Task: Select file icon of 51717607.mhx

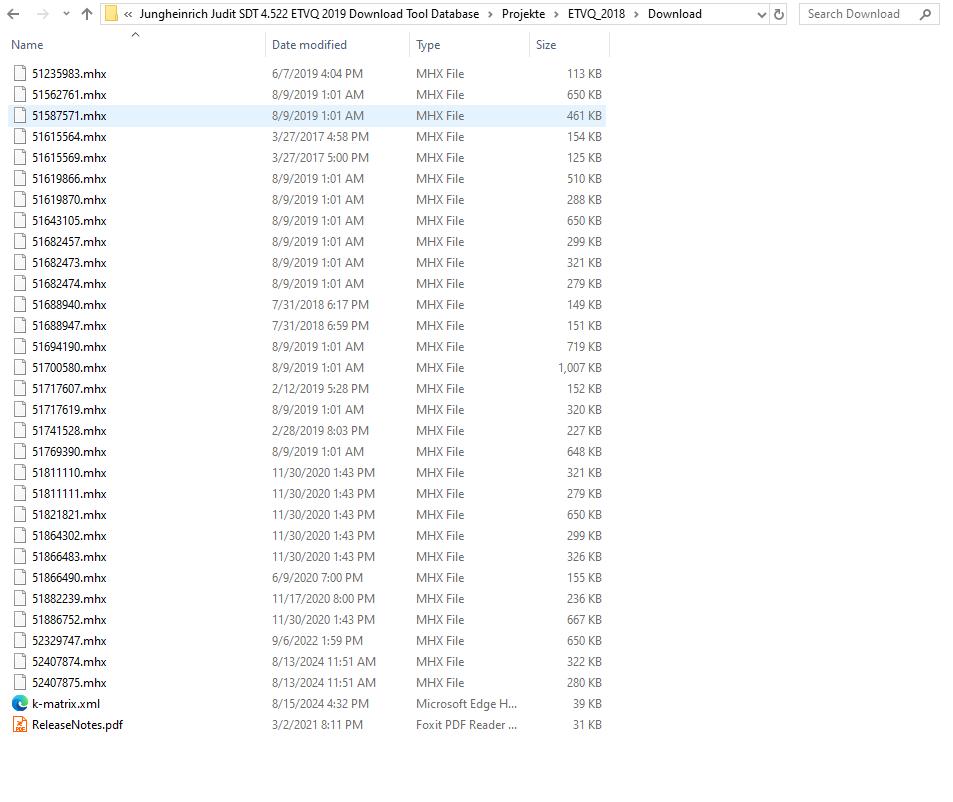Action: click(x=20, y=389)
